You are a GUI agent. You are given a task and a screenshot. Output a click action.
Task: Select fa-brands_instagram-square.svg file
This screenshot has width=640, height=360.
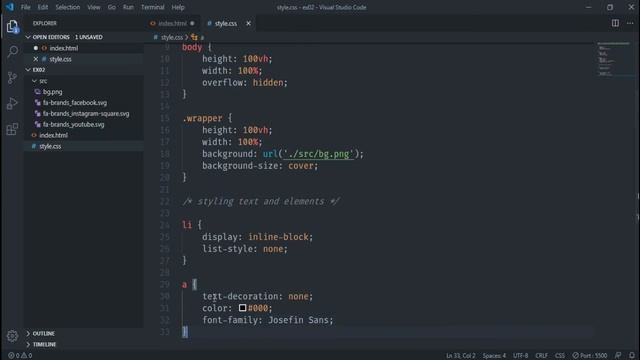pyautogui.click(x=86, y=114)
